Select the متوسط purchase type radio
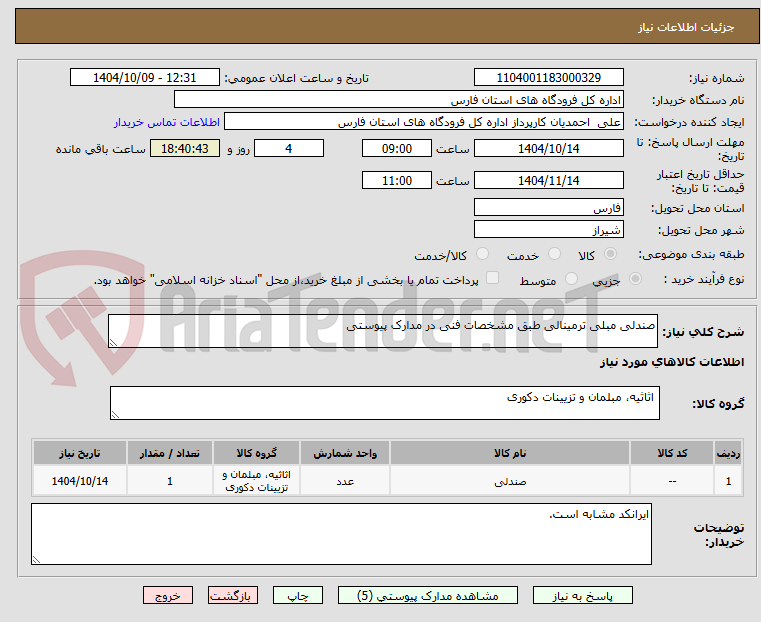This screenshot has height=622, width=761. pyautogui.click(x=571, y=278)
